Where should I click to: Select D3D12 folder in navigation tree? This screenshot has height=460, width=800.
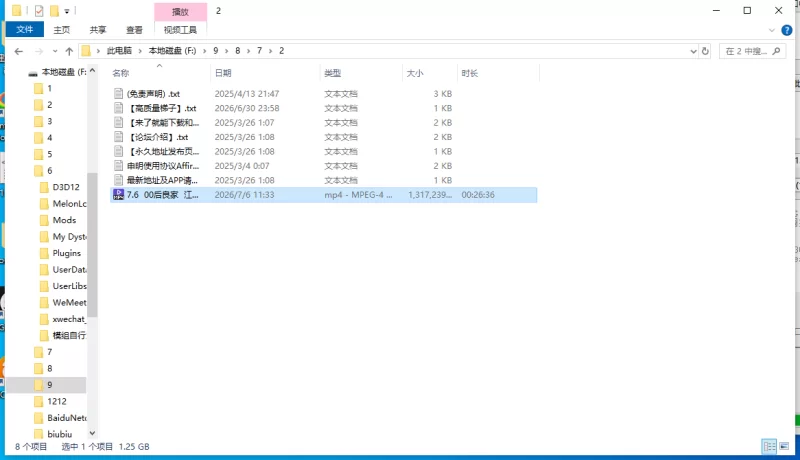(x=66, y=187)
